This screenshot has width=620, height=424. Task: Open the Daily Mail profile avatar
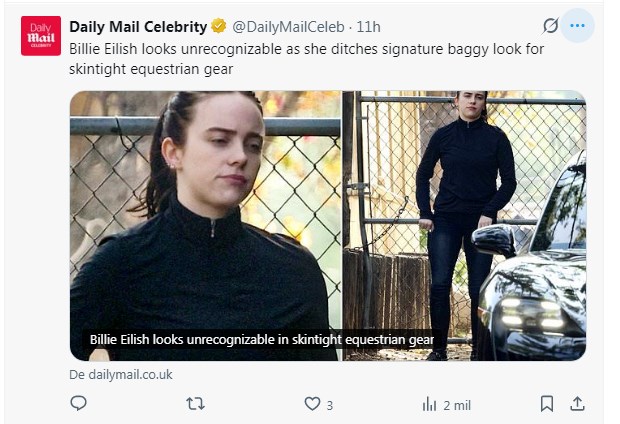click(x=41, y=36)
